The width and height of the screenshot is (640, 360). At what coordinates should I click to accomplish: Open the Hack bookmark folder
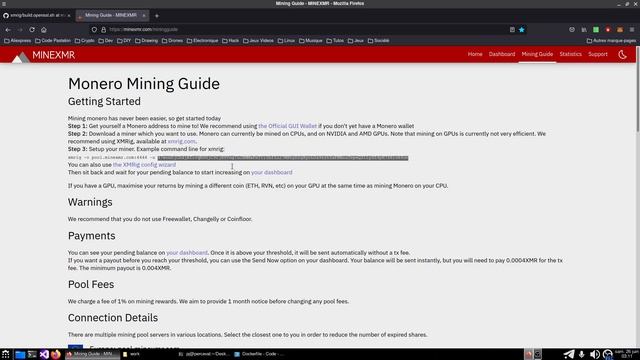231,41
